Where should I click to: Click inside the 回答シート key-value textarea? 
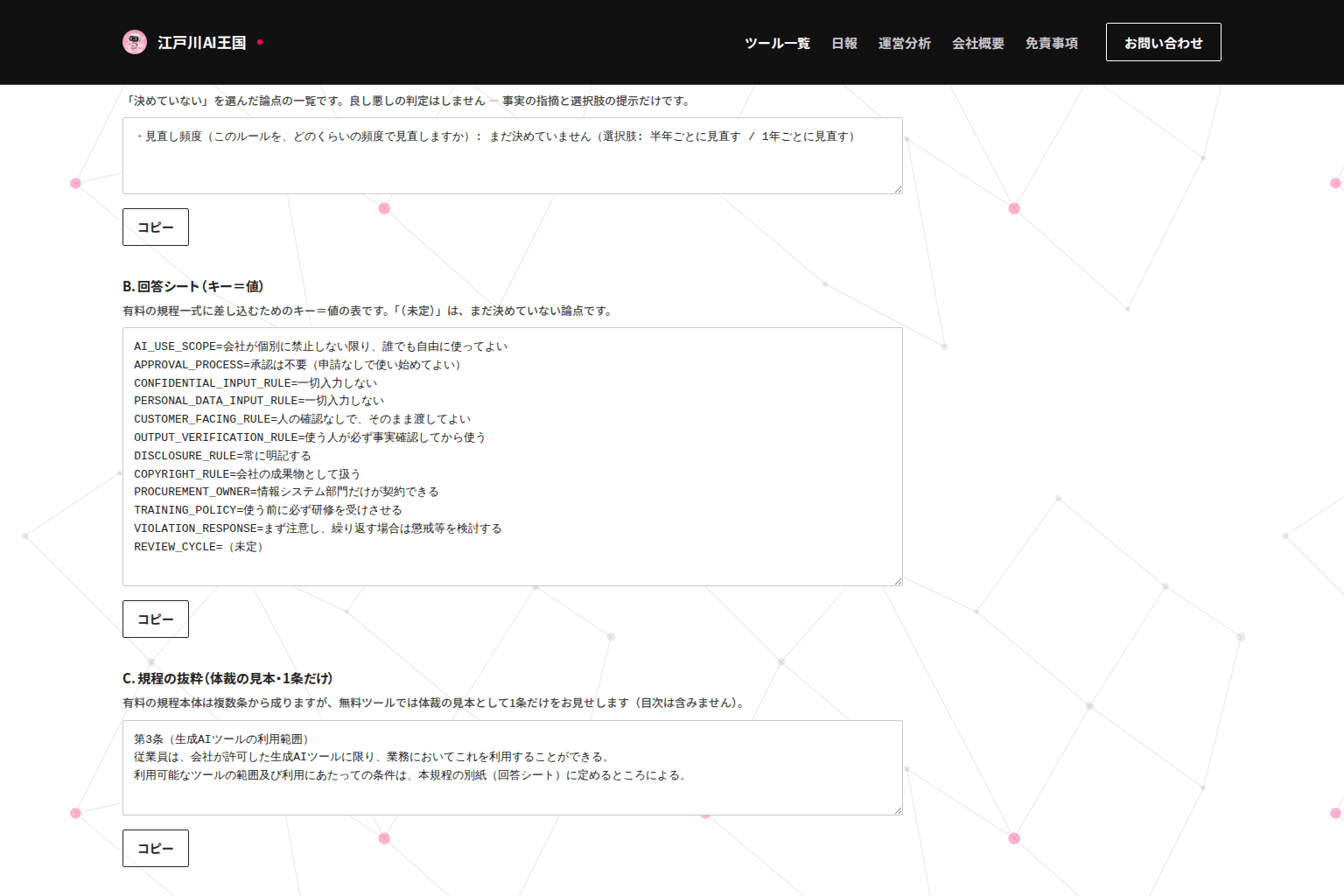pos(513,457)
